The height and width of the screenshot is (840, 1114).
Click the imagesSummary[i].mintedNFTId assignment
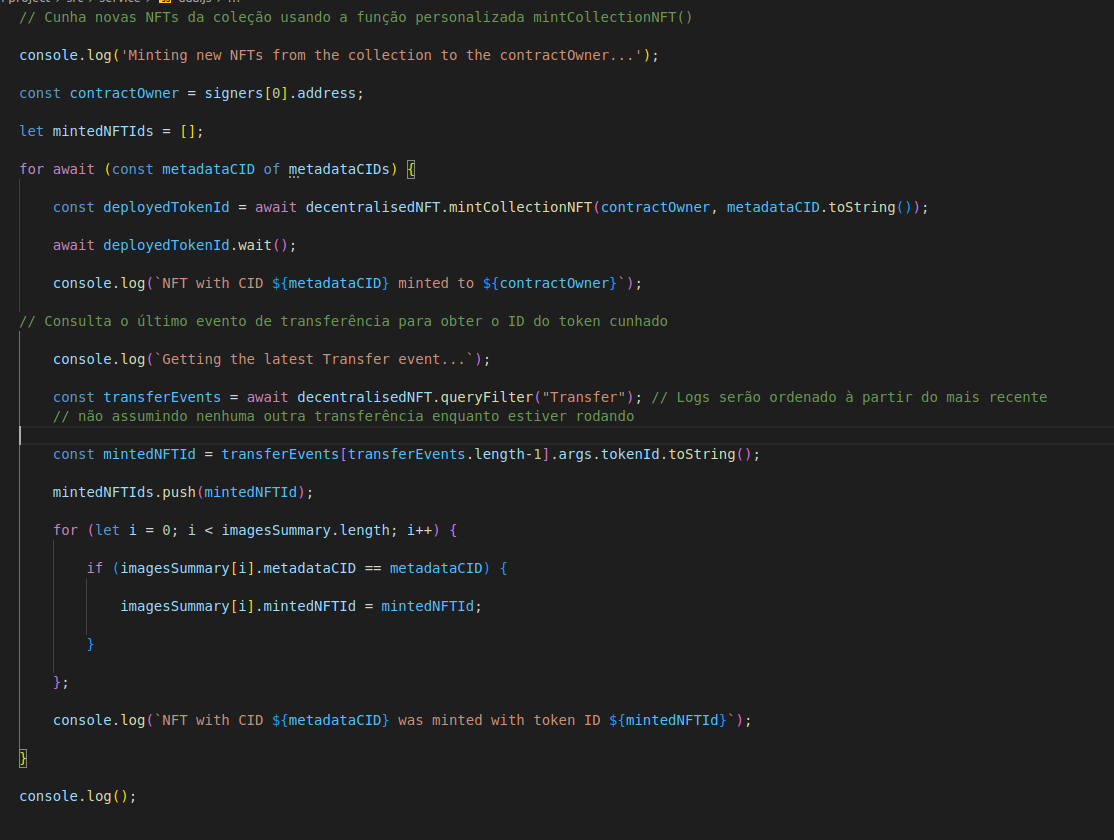[300, 606]
